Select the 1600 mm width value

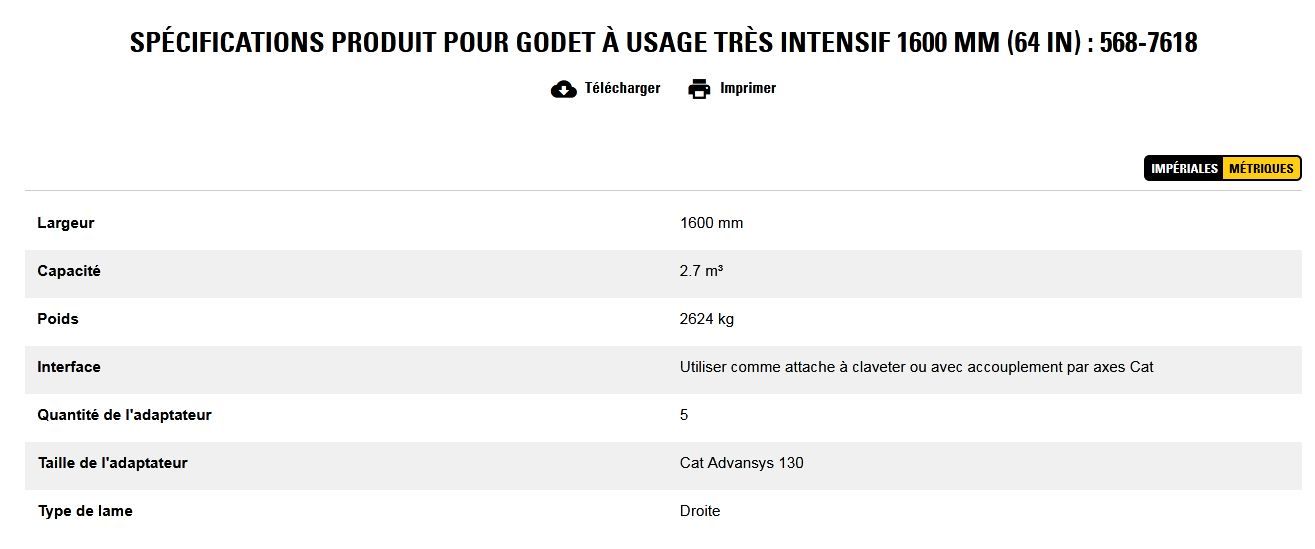pyautogui.click(x=711, y=223)
